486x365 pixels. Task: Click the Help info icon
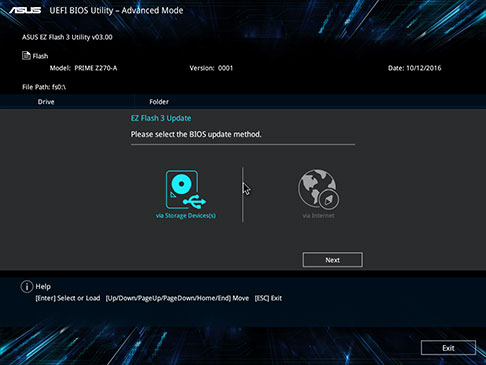[27, 286]
